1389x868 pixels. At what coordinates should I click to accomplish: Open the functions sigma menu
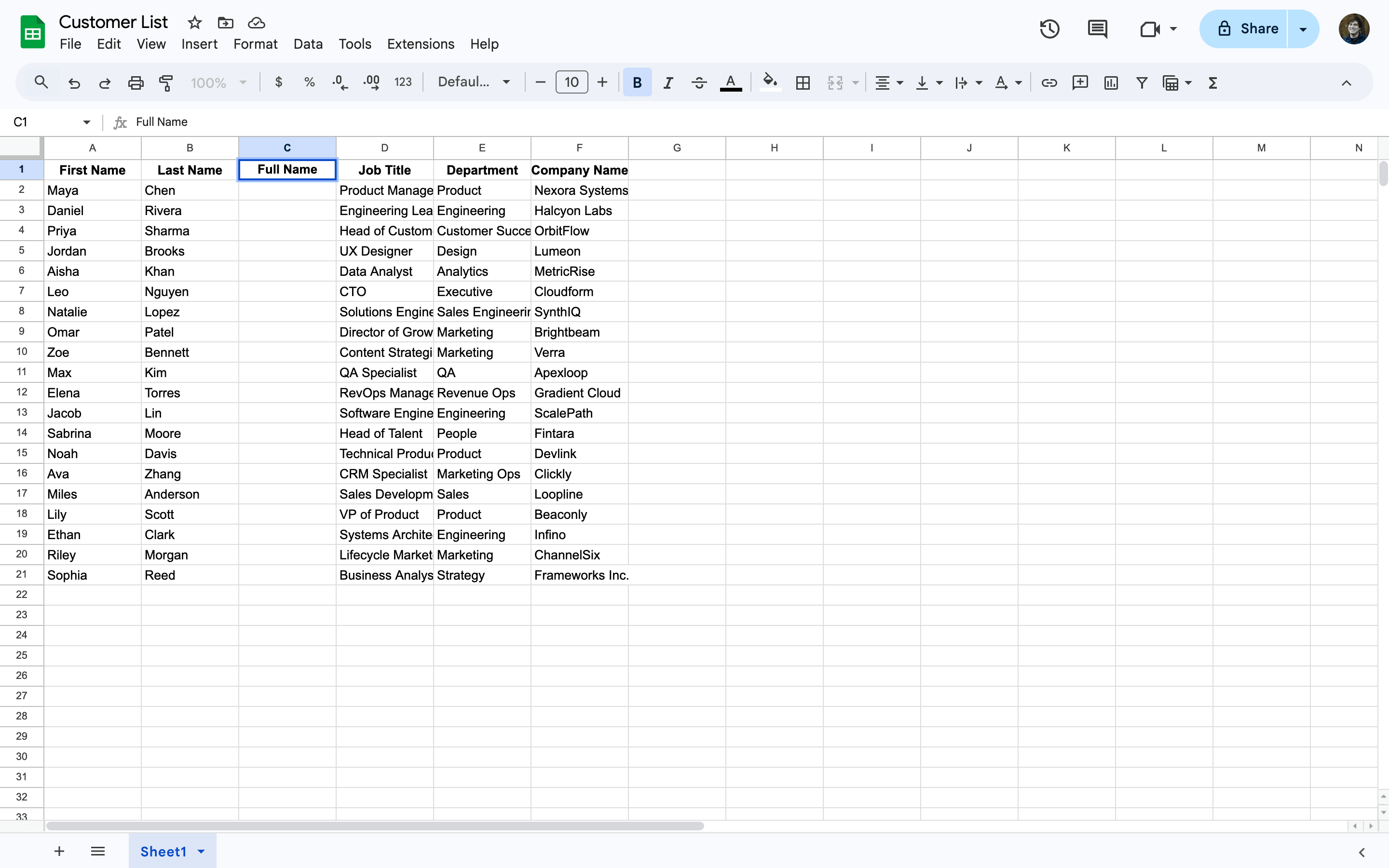[x=1213, y=82]
